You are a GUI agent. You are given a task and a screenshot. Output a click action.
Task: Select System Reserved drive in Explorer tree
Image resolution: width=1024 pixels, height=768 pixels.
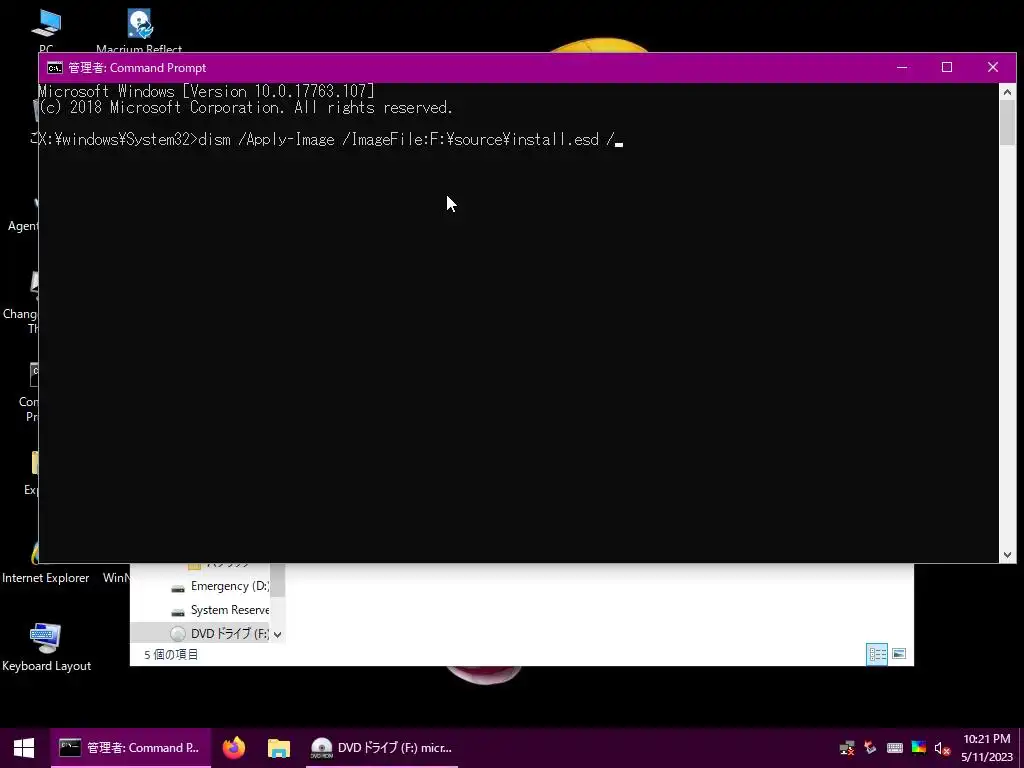coord(220,610)
